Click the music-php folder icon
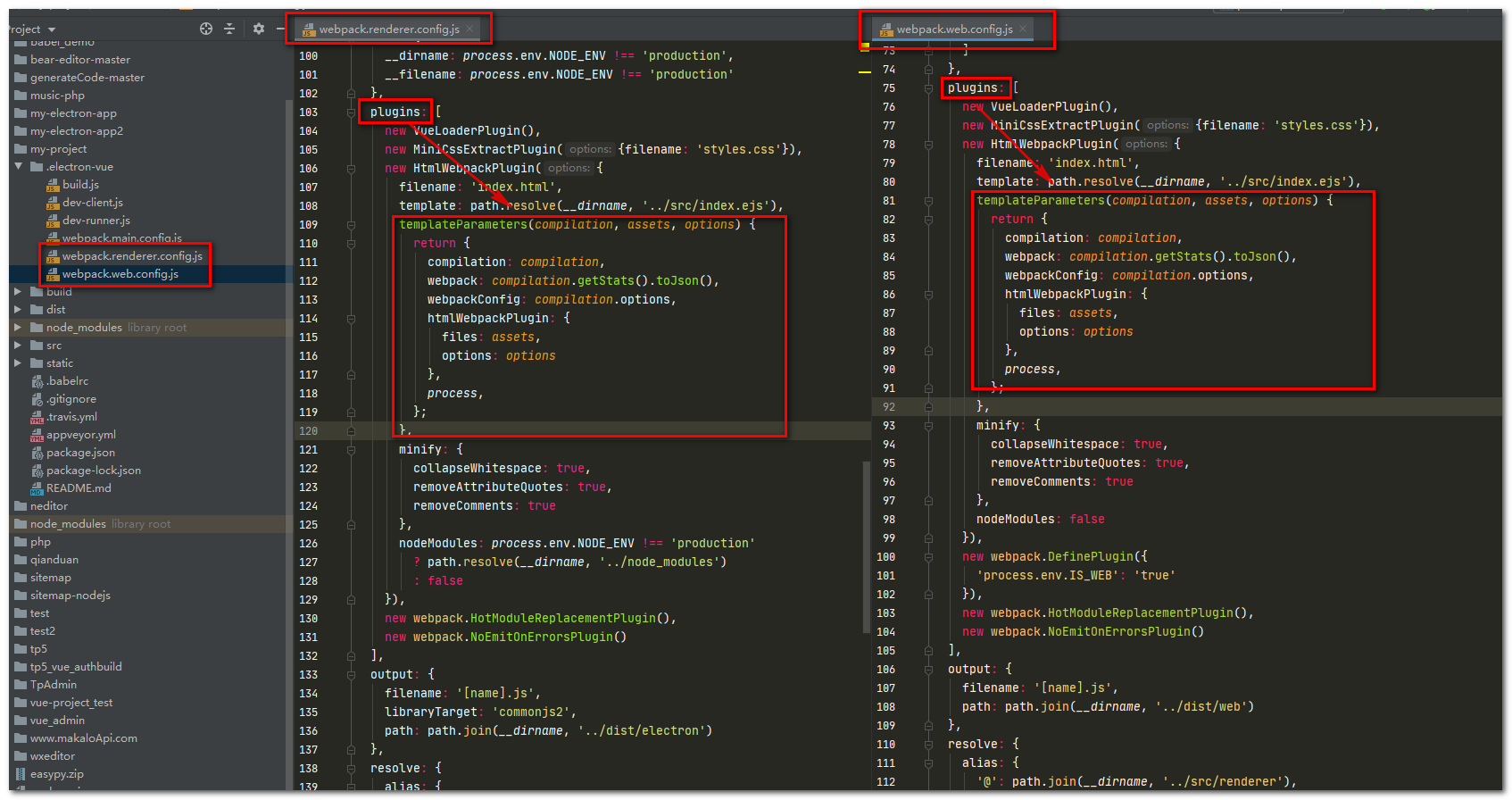Screen dimensions: 1512x800 pos(21,96)
